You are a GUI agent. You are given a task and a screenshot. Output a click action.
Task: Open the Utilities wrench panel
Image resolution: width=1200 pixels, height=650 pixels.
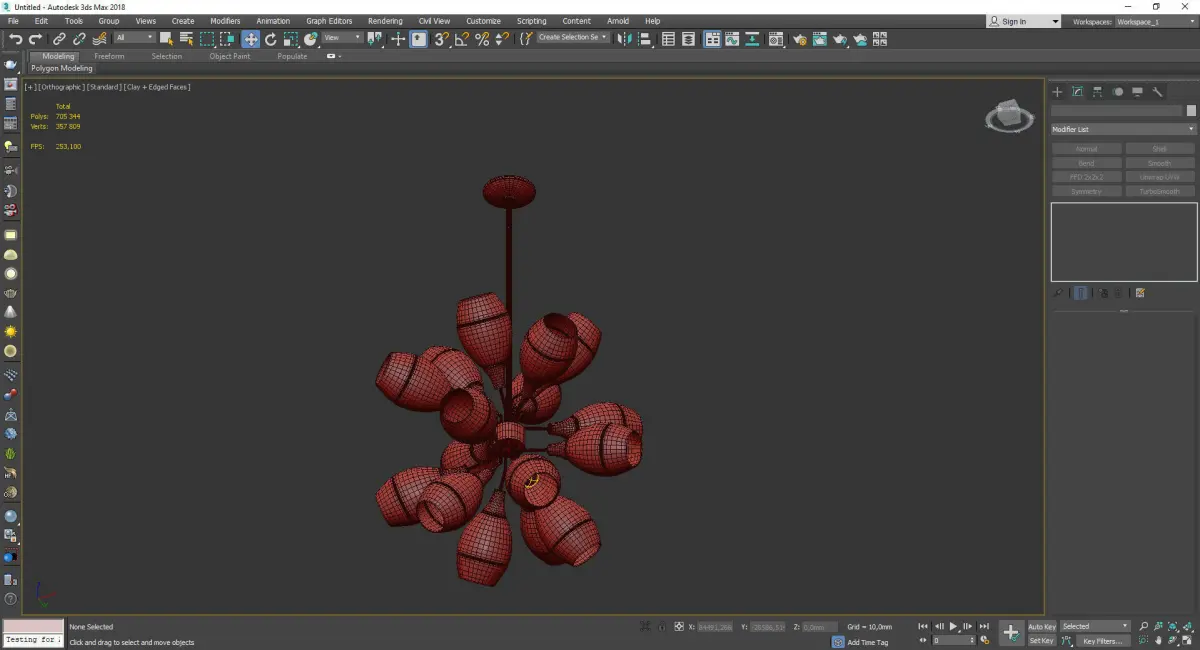click(1158, 92)
